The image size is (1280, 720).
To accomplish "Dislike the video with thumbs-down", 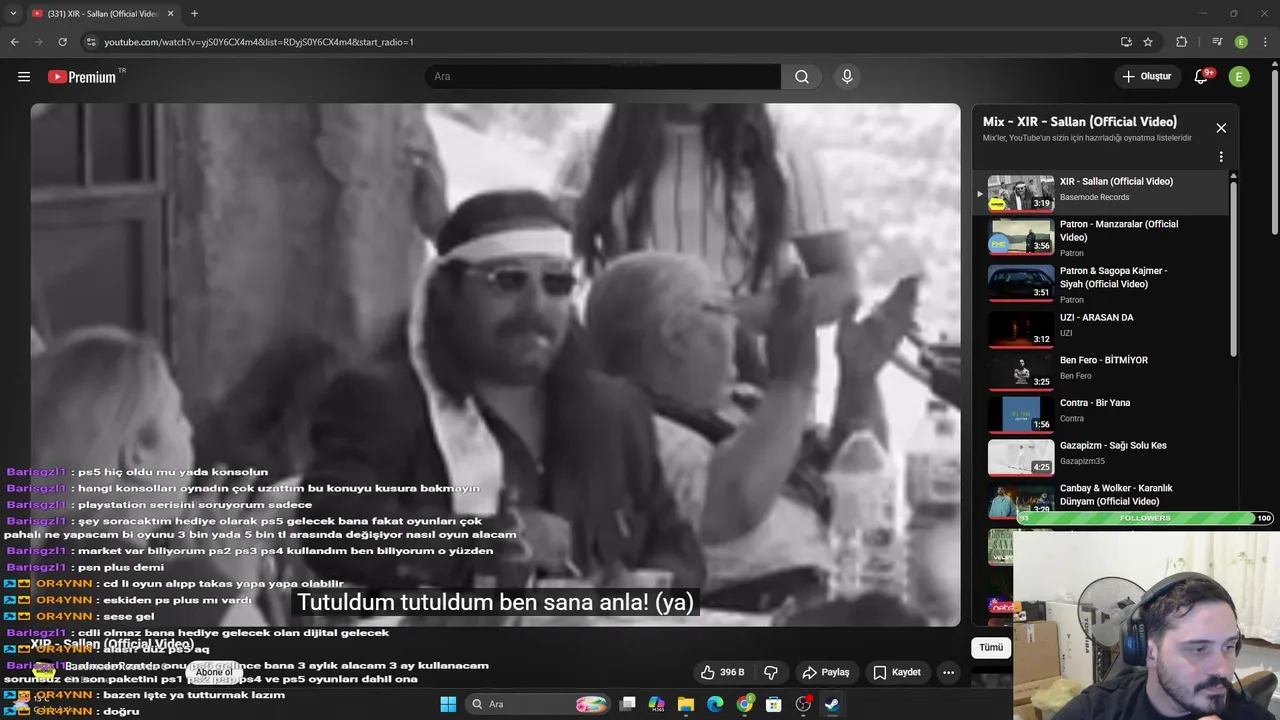I will pyautogui.click(x=771, y=673).
